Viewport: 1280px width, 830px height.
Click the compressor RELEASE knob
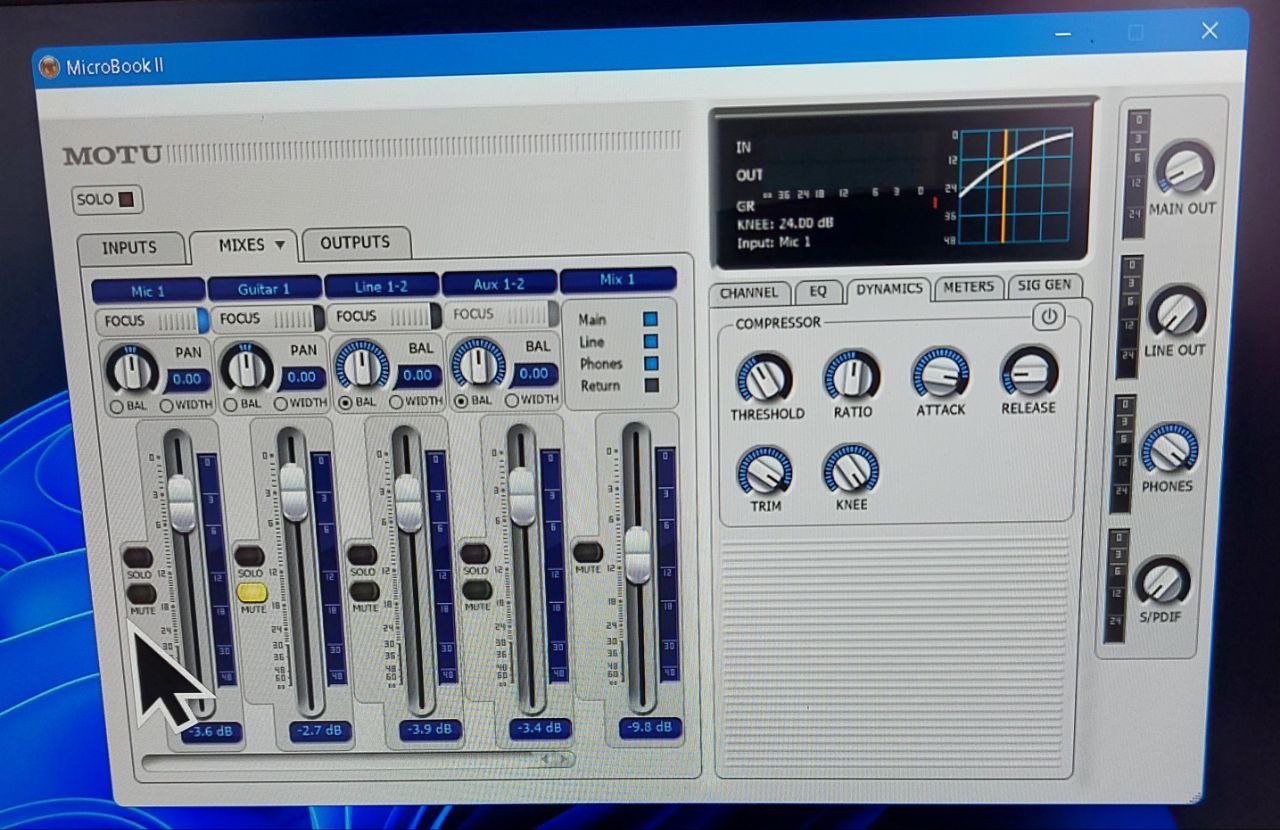click(x=1029, y=373)
